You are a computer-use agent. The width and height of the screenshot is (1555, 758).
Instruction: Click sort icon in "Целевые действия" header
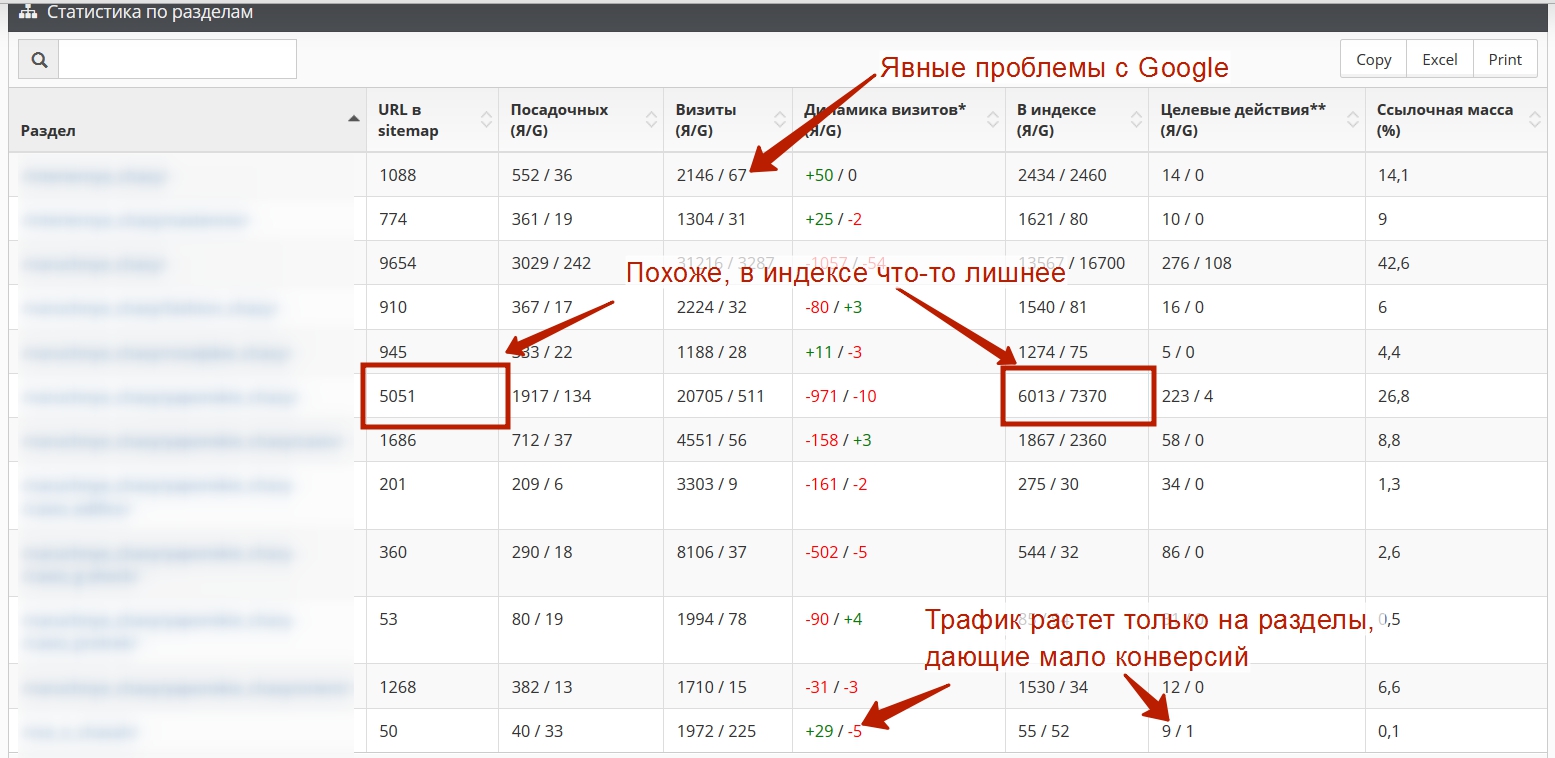pyautogui.click(x=1353, y=120)
